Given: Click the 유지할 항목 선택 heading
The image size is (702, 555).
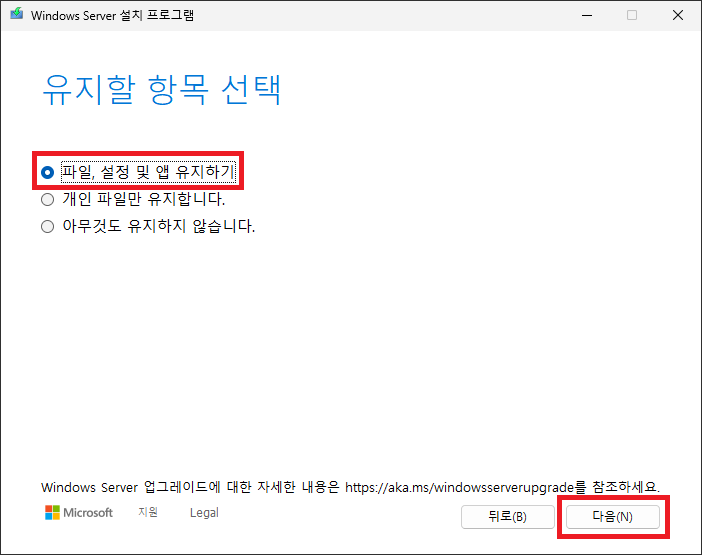Looking at the screenshot, I should tap(162, 90).
